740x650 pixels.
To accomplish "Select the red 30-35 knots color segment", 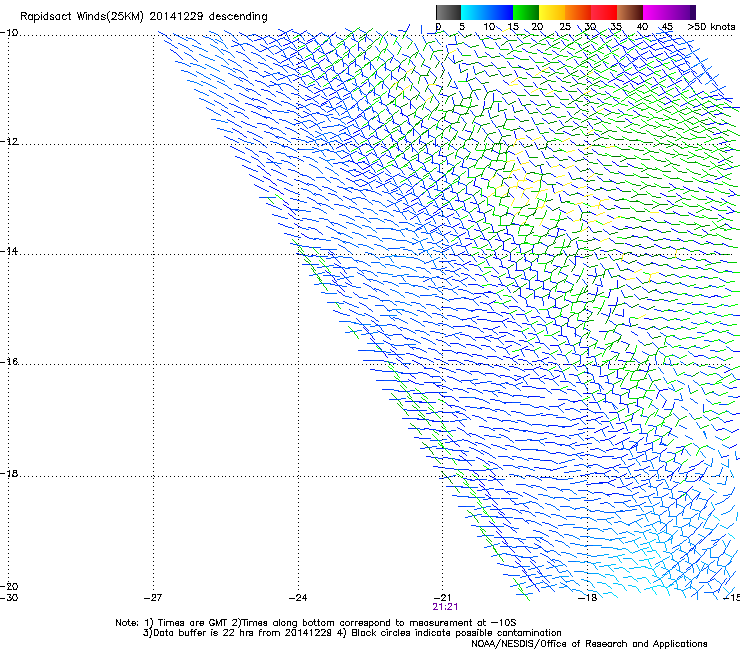I will pos(604,12).
